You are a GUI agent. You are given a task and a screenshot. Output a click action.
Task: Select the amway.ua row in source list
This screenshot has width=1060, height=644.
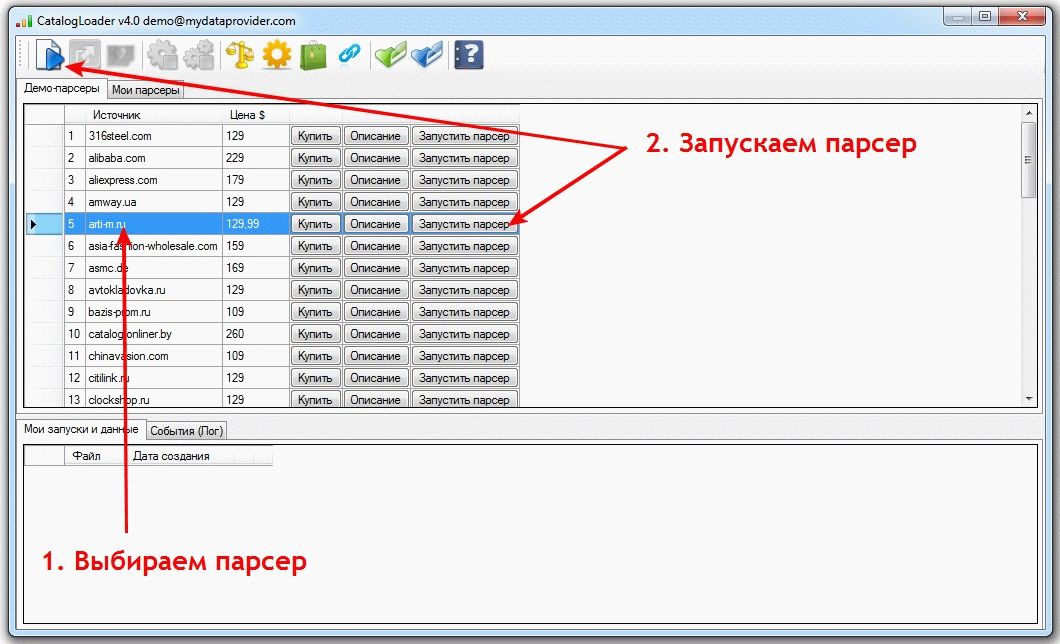pos(152,202)
